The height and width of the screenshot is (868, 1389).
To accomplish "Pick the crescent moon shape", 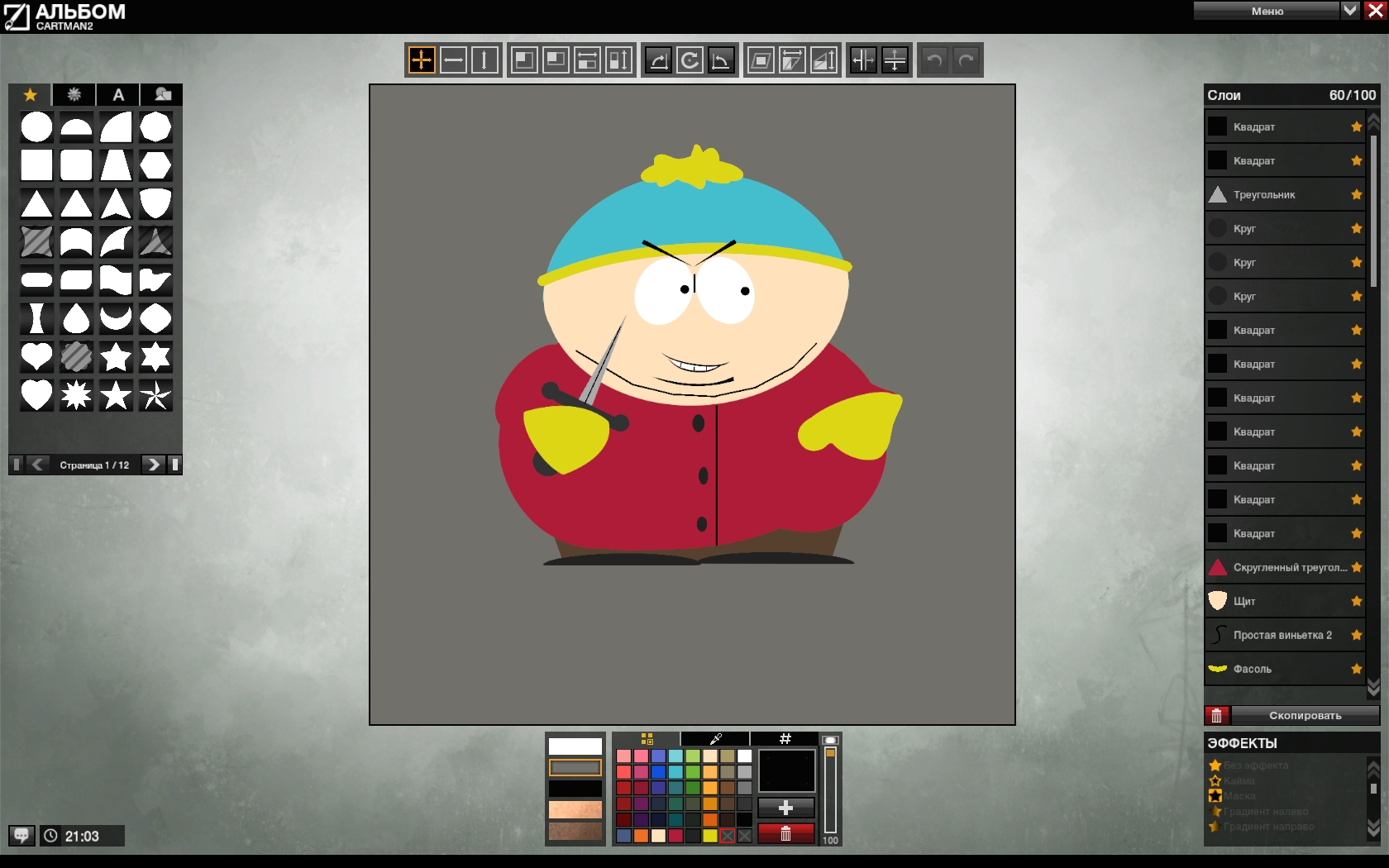I will pos(116,318).
